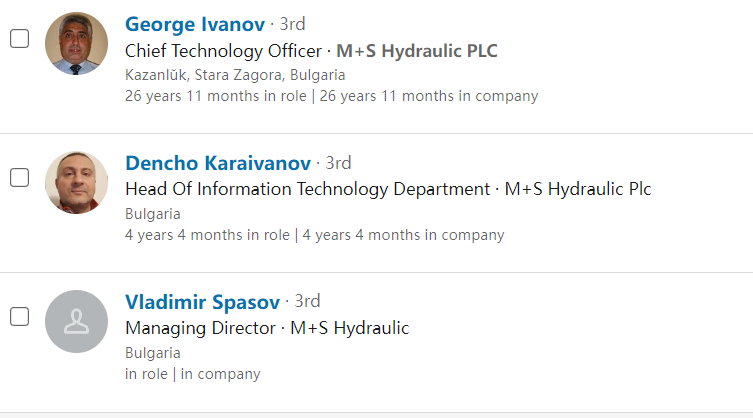753x418 pixels.
Task: Click the Chief Technology Officer title
Action: click(x=223, y=50)
